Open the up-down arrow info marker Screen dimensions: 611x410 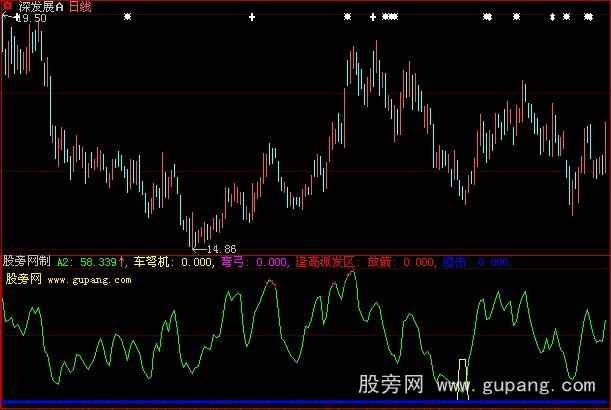click(x=552, y=17)
